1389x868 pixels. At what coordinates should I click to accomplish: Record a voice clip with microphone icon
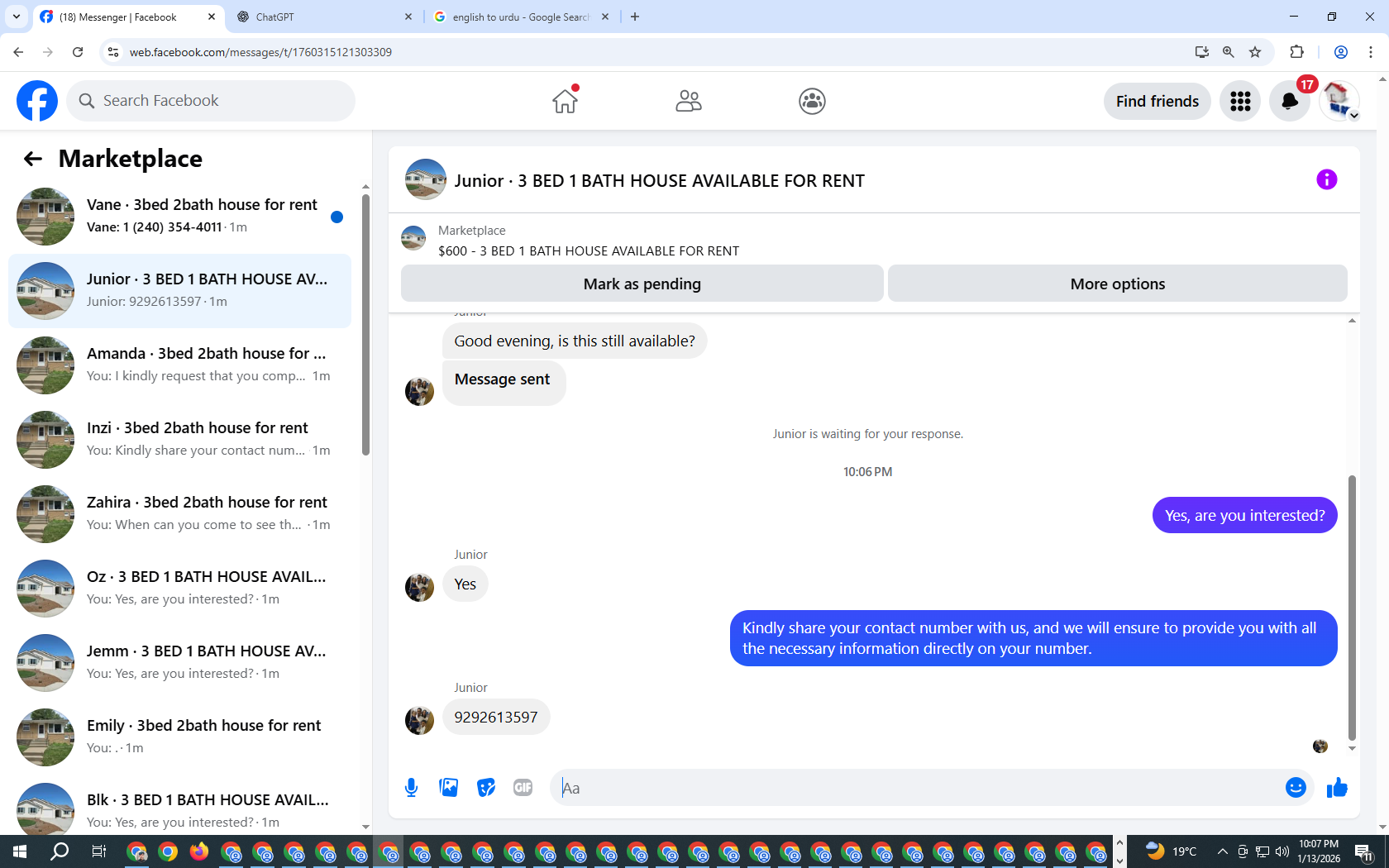click(411, 788)
